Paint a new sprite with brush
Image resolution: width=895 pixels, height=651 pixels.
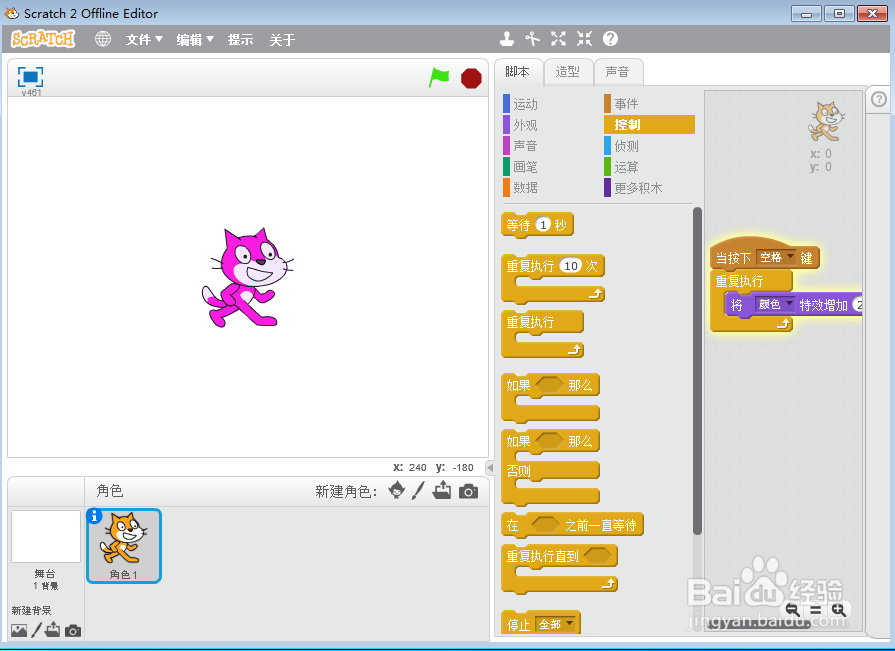pos(418,490)
